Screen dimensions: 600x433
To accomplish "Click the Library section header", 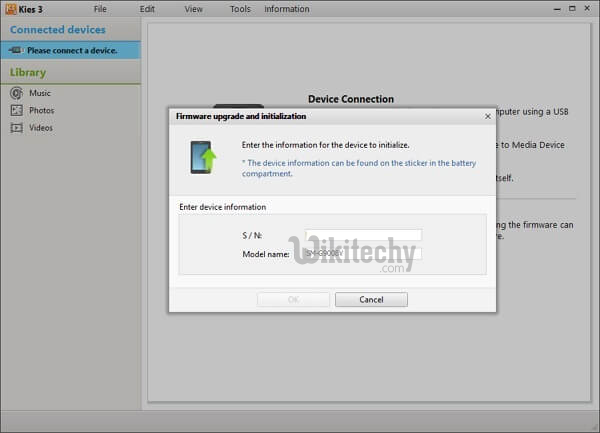I will (28, 72).
